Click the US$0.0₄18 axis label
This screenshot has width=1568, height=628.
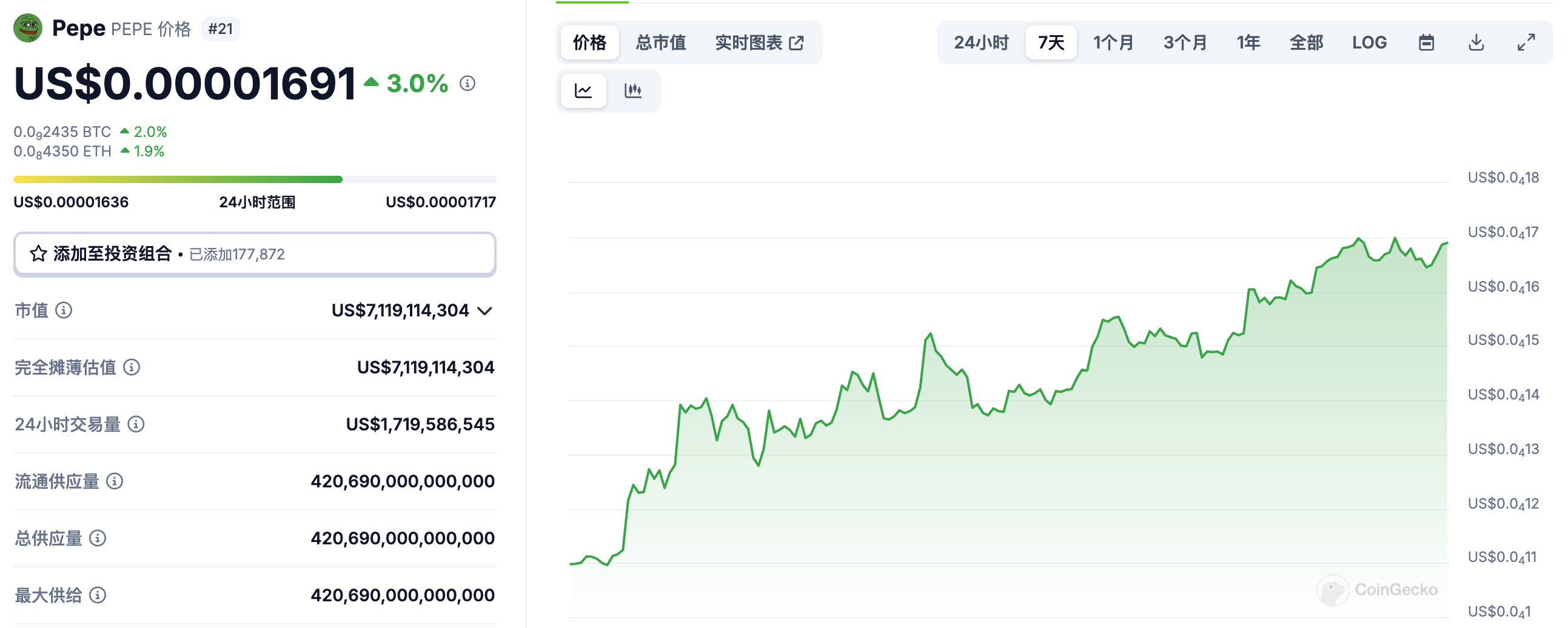[x=1504, y=178]
